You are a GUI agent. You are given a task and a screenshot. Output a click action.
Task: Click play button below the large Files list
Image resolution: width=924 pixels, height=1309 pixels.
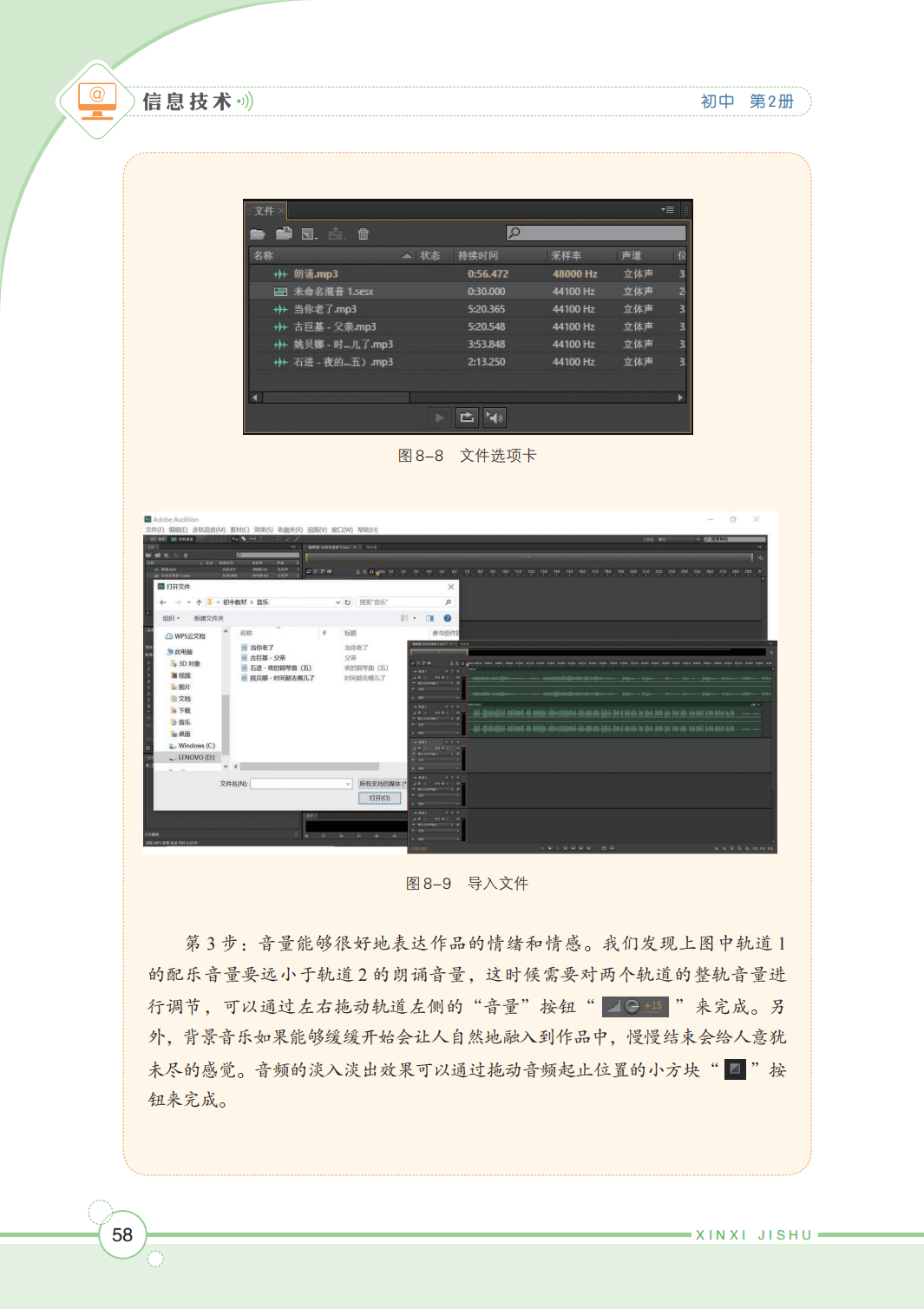440,418
